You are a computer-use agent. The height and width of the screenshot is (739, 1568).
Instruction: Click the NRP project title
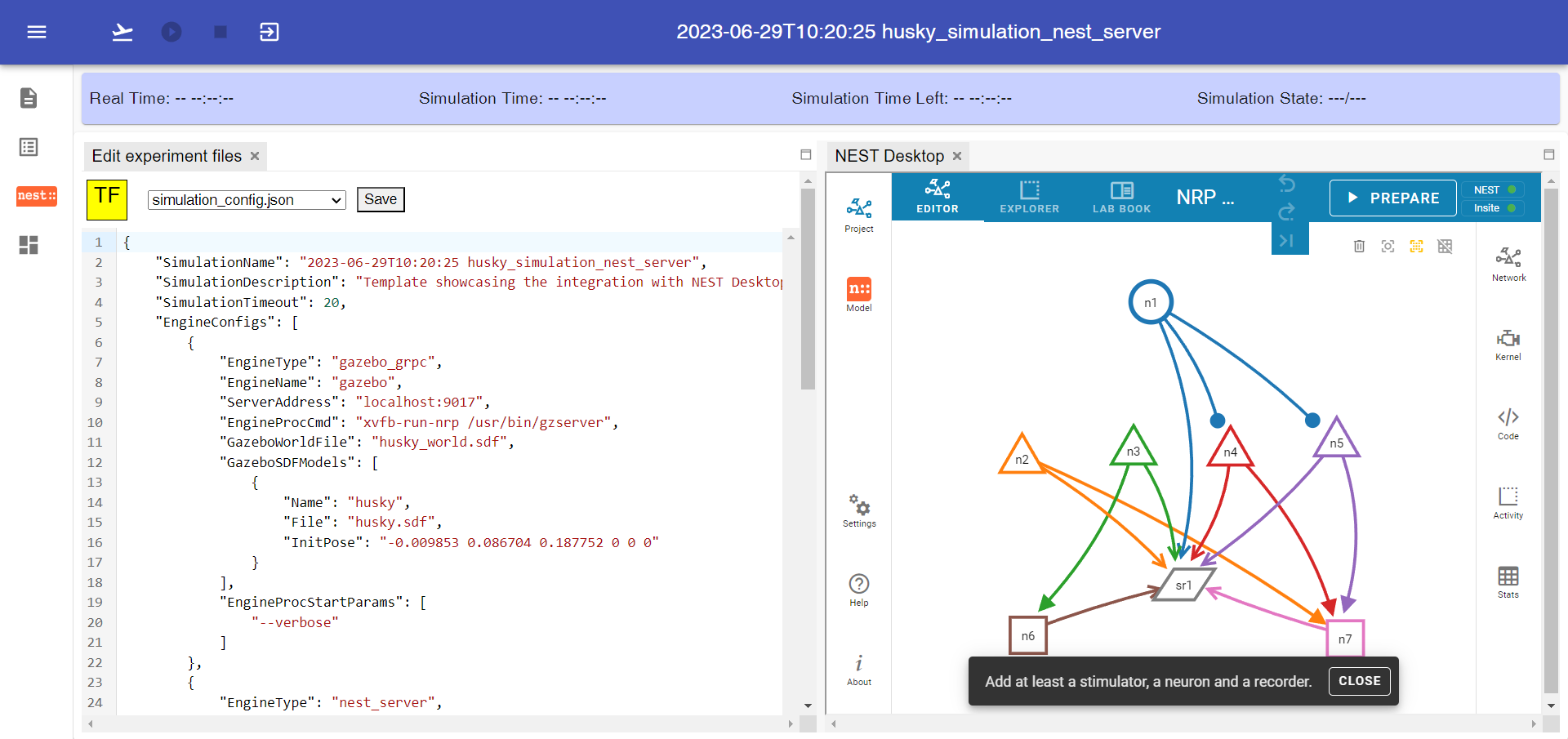point(1205,198)
